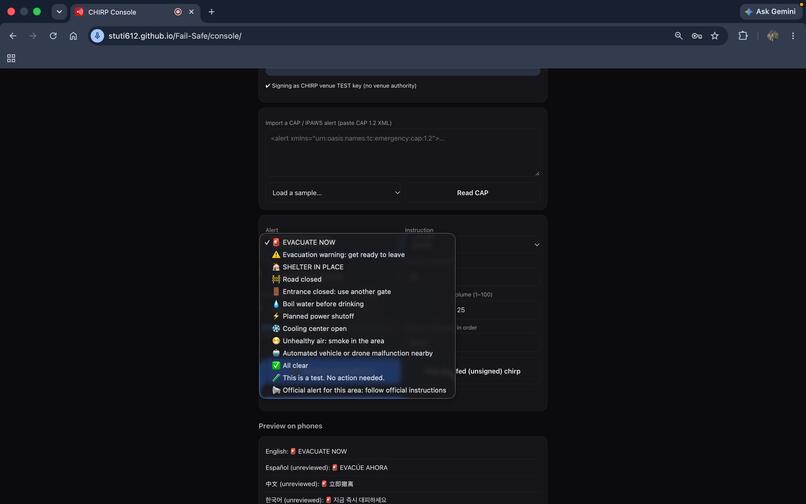
Task: Select Entrance closed: use another gate
Action: click(x=357, y=292)
